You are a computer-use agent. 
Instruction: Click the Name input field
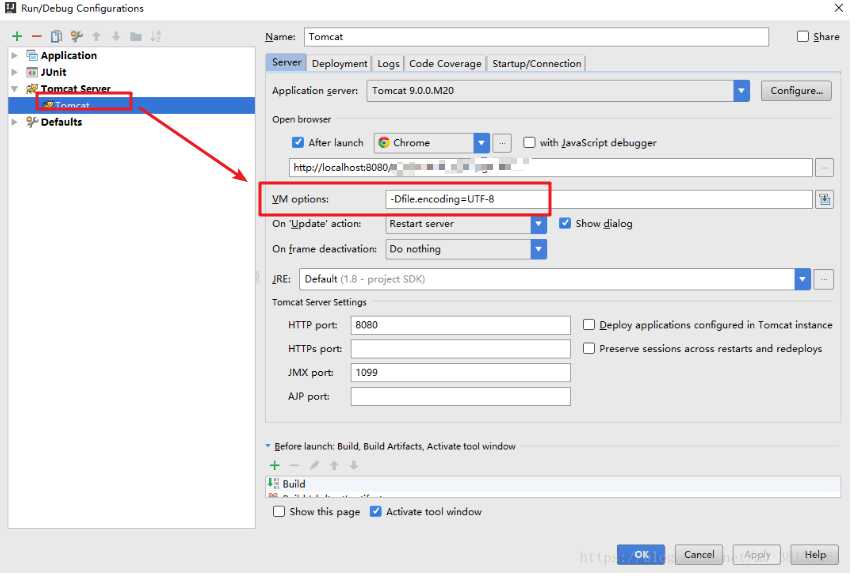536,37
